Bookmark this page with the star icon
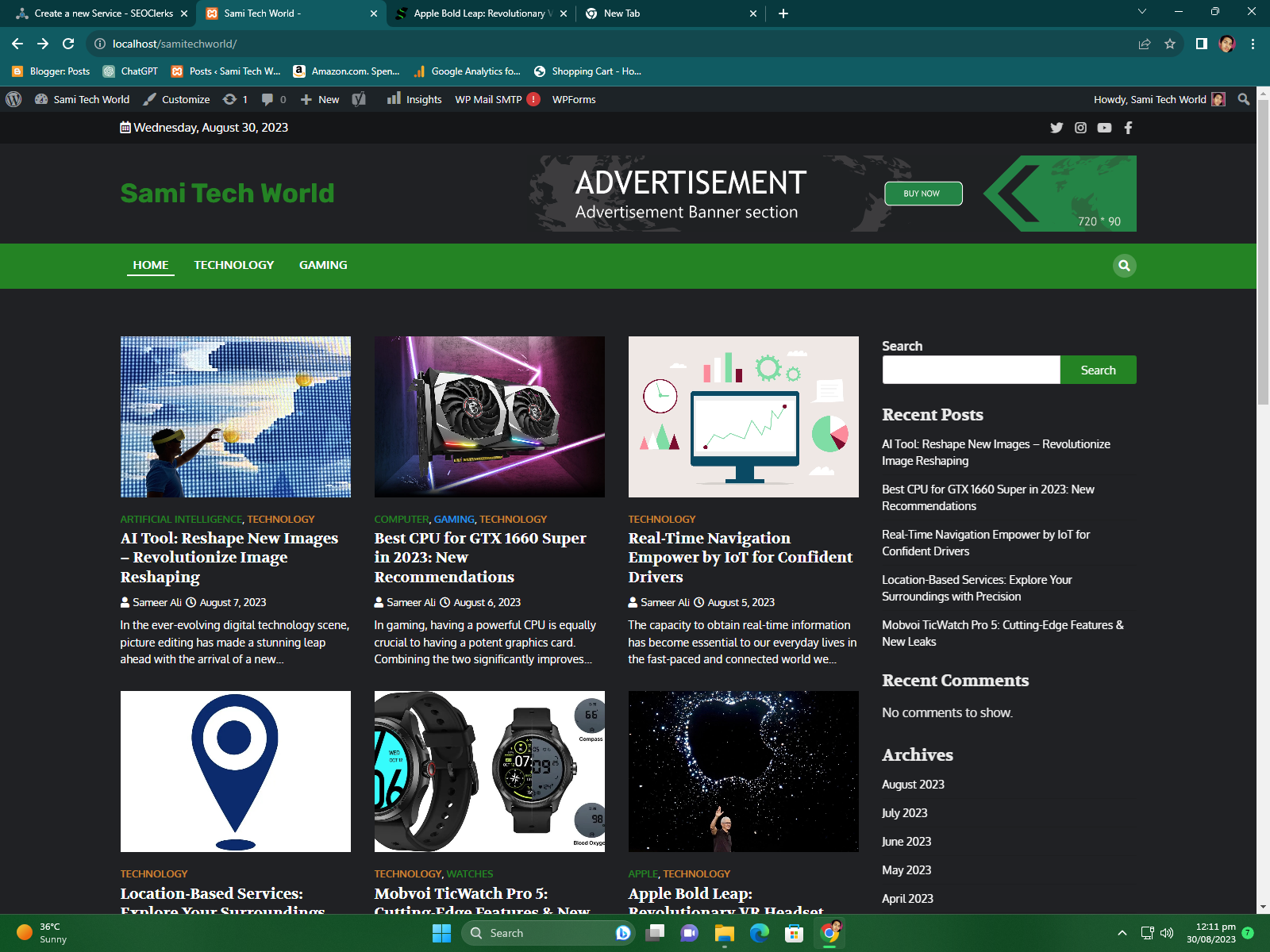1270x952 pixels. coord(1169,44)
